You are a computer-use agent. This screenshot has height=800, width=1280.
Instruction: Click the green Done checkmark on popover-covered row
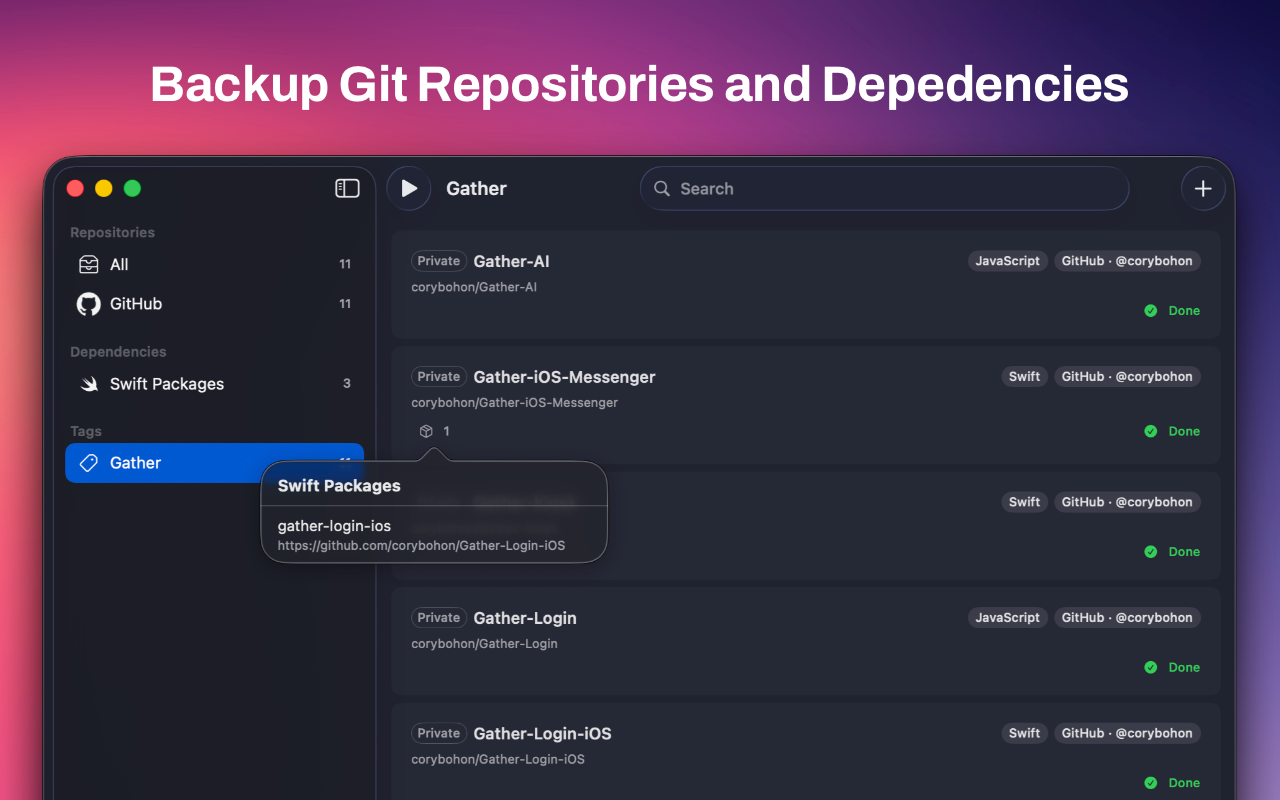[x=1151, y=552]
